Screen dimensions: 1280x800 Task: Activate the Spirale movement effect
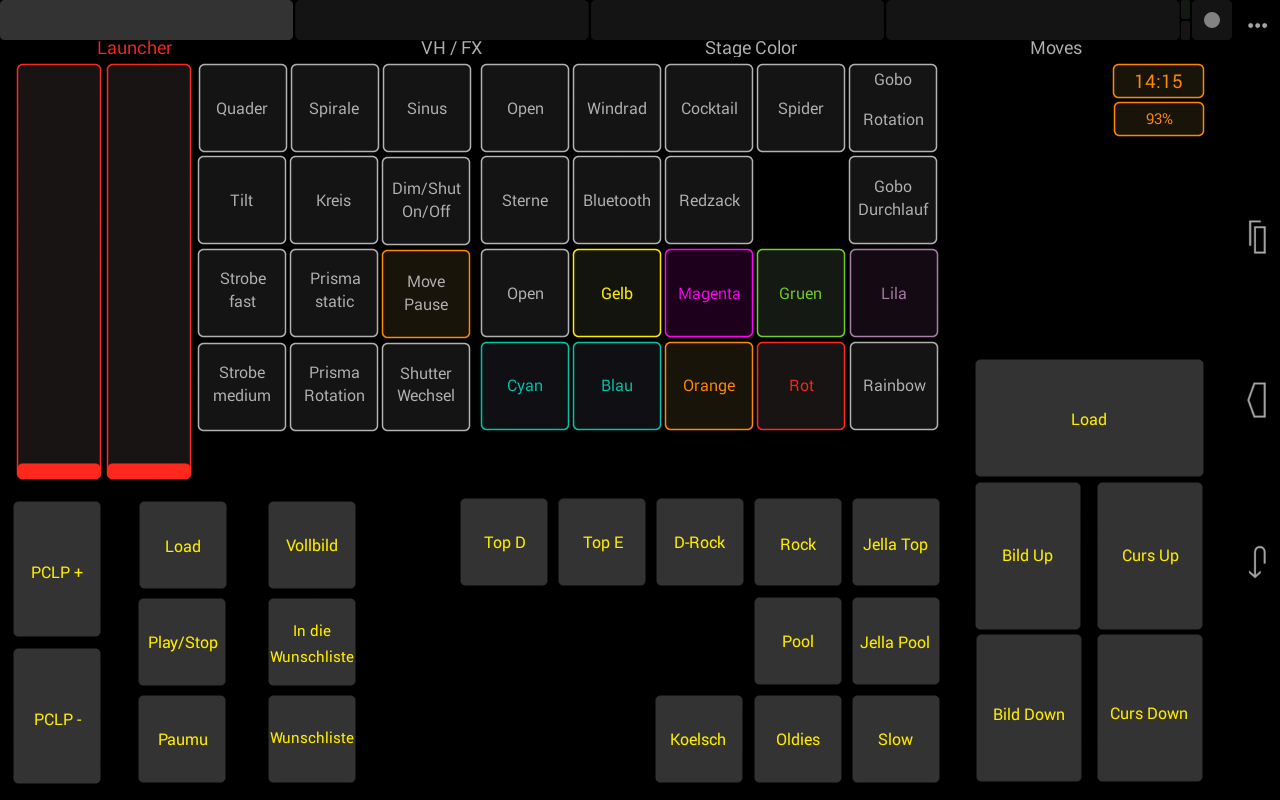click(334, 108)
